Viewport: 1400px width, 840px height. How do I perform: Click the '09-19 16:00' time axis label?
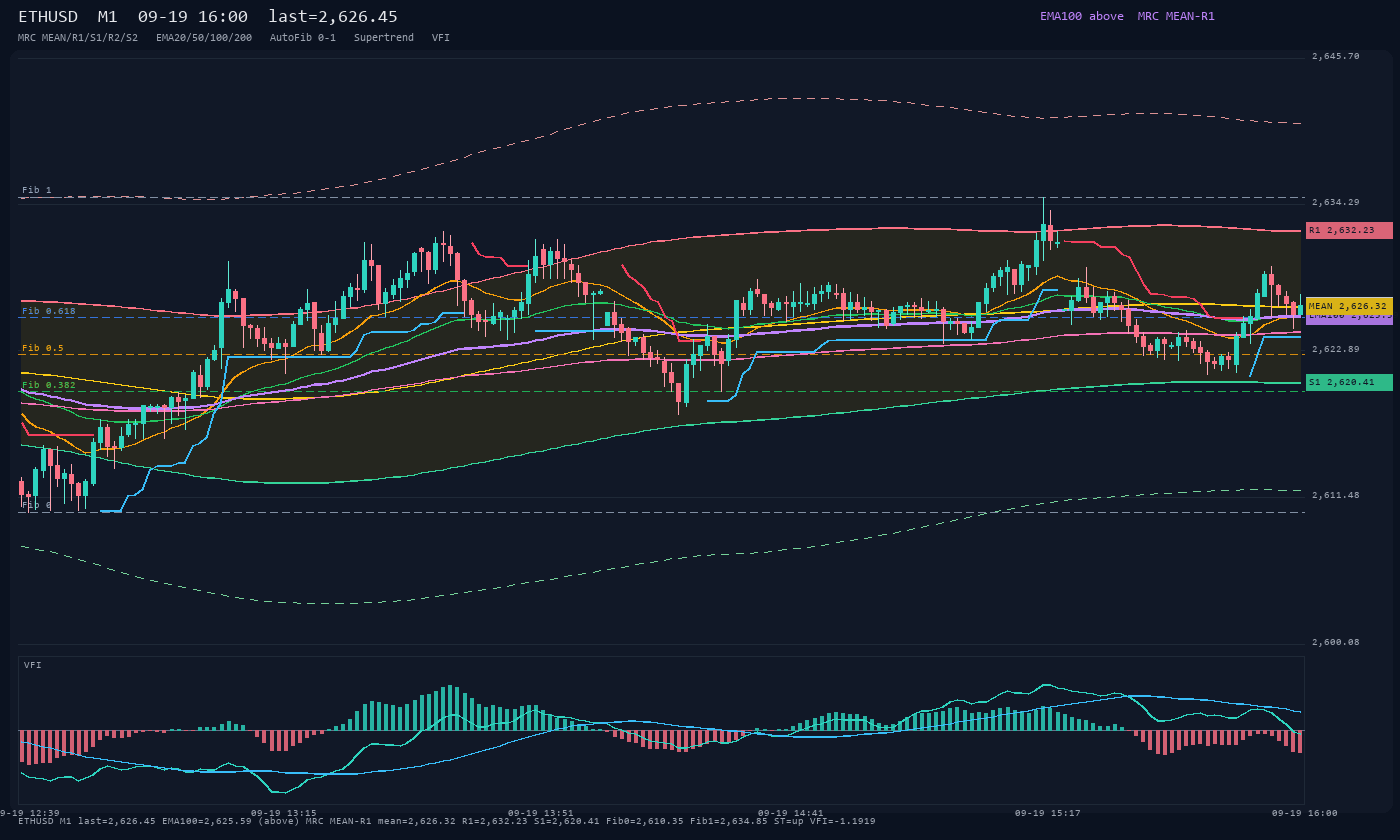point(1304,813)
